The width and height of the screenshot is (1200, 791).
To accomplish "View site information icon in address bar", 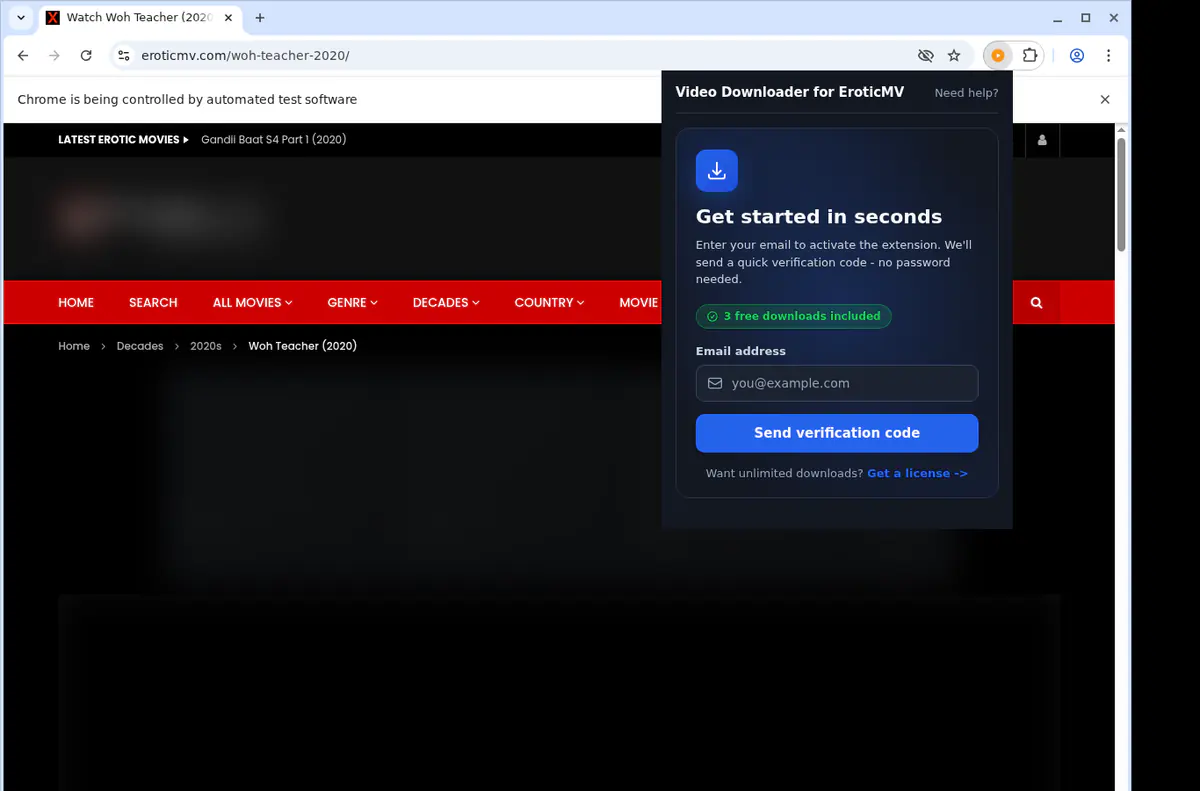I will [x=122, y=56].
